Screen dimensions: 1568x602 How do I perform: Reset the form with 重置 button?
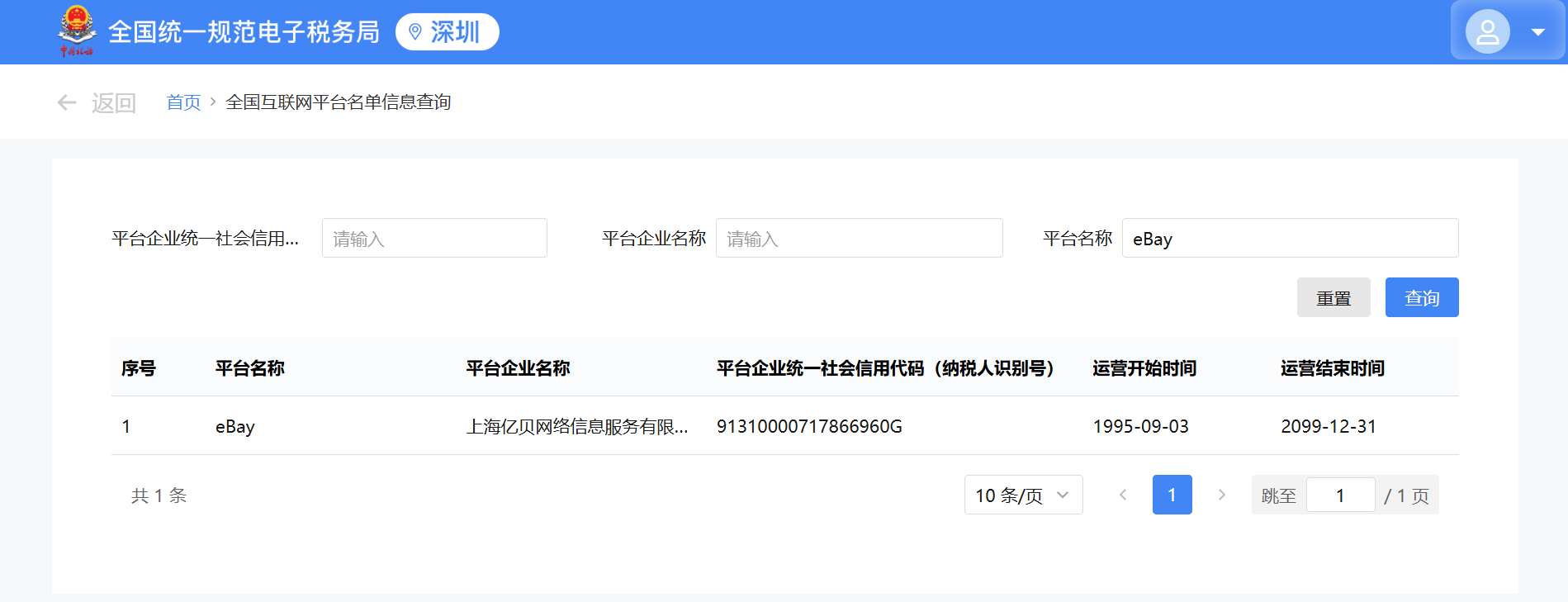click(1334, 297)
